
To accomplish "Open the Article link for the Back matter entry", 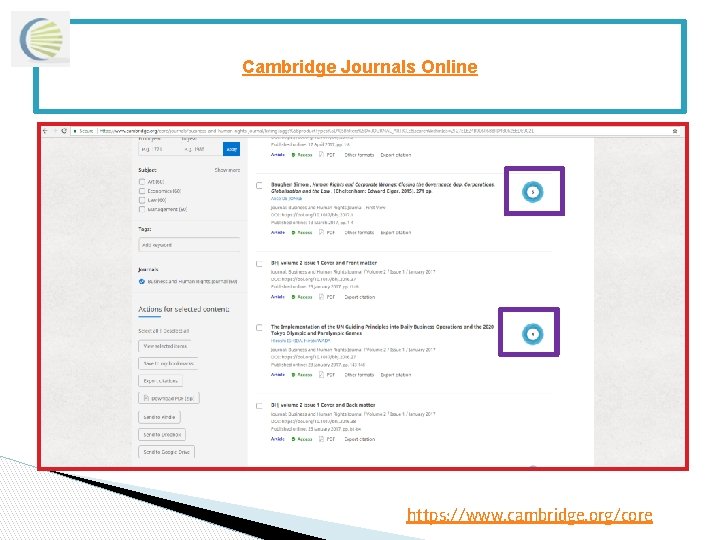I will pyautogui.click(x=278, y=439).
